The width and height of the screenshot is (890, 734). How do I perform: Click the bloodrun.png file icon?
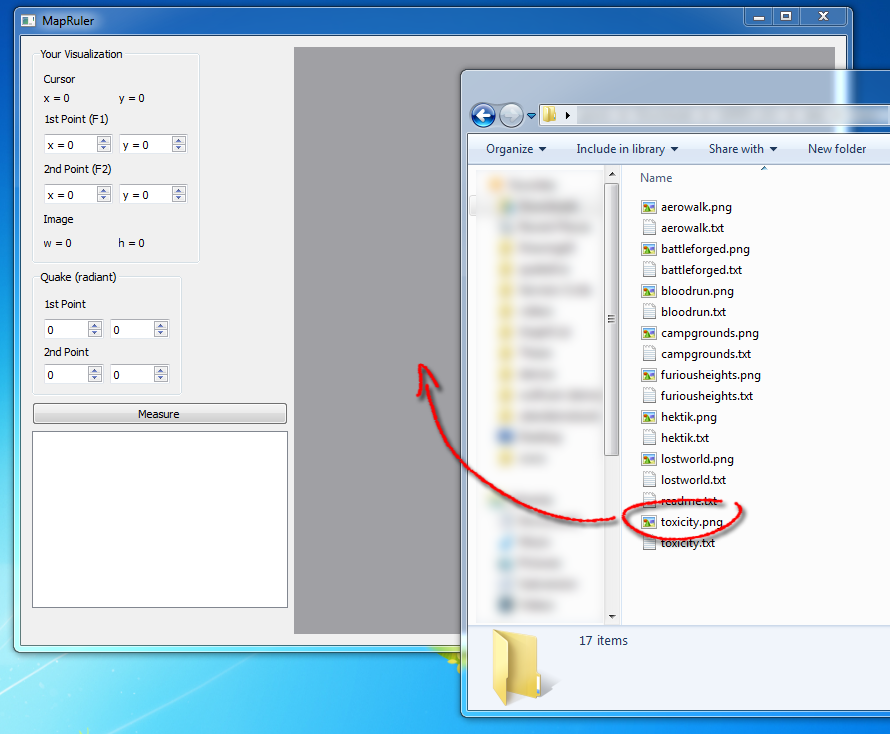[650, 291]
